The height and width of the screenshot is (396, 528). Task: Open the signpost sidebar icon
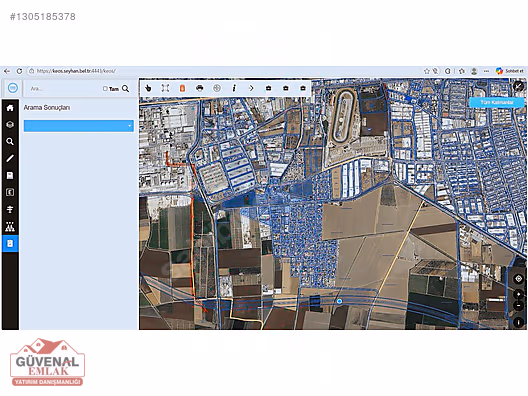(10, 209)
